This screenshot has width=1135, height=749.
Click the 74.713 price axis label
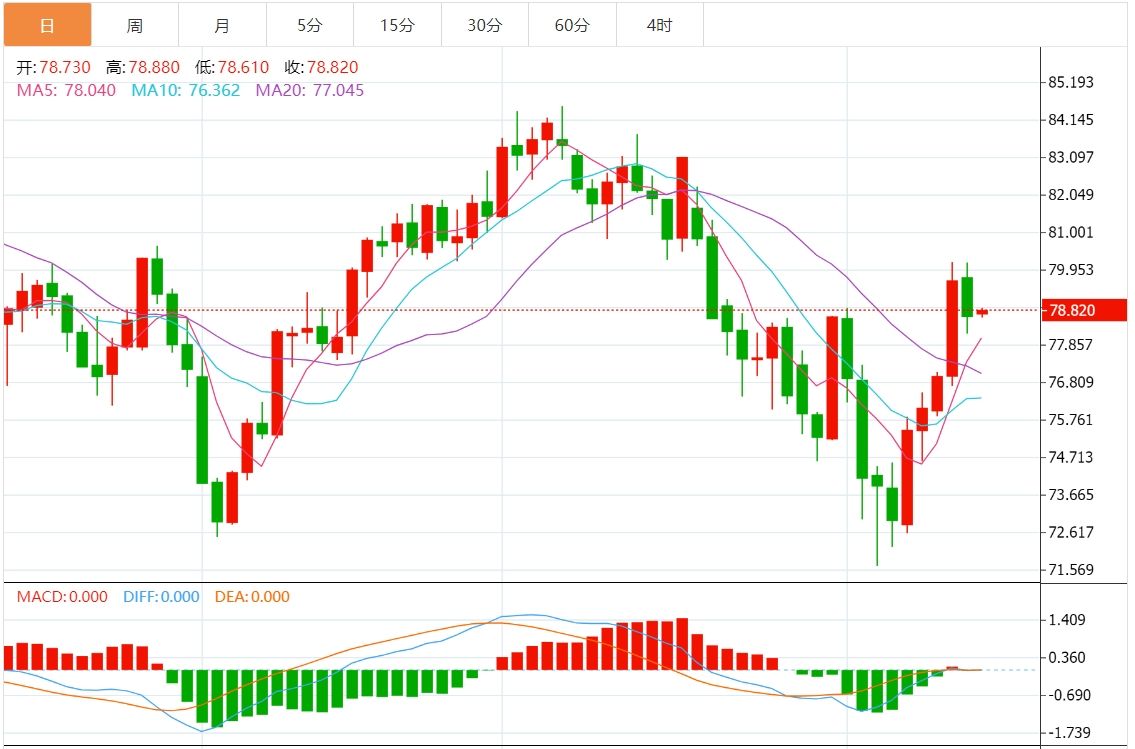pos(1071,457)
